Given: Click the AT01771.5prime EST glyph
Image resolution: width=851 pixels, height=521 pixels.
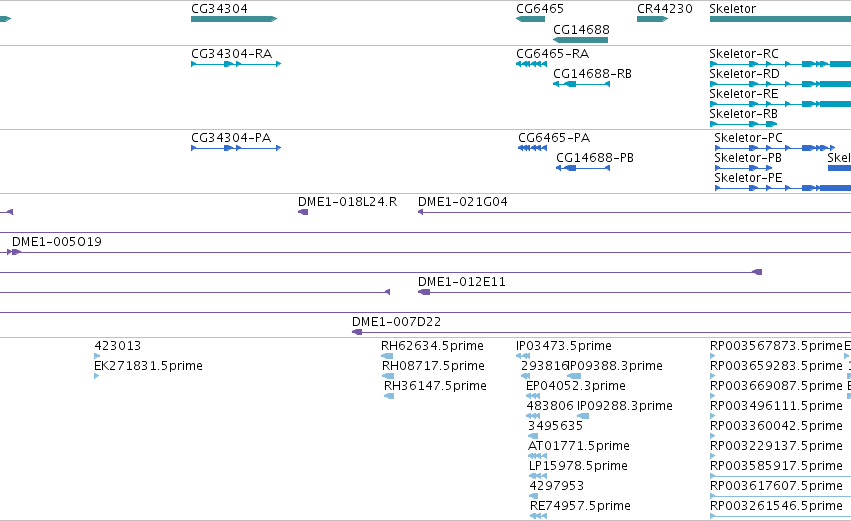Looking at the screenshot, I should click(x=537, y=456).
